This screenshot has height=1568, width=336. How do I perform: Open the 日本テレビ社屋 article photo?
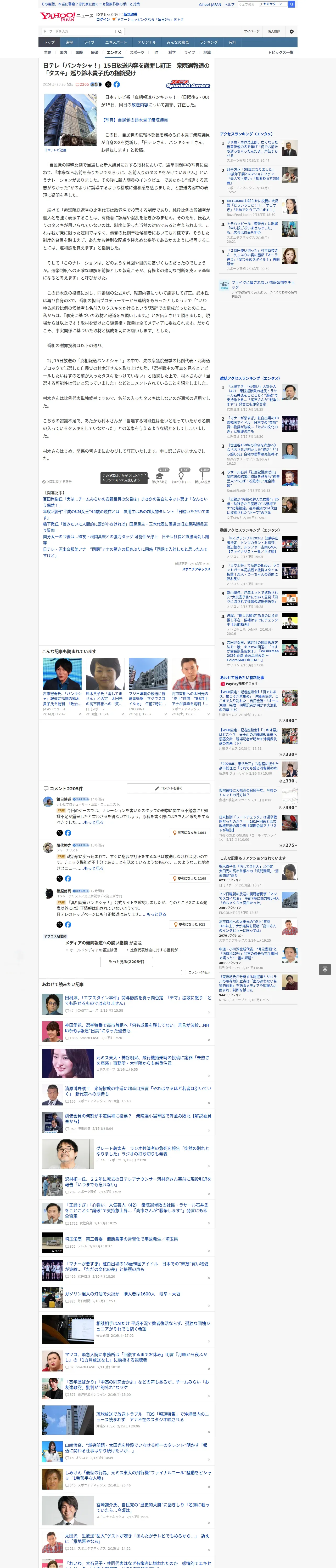(70, 120)
